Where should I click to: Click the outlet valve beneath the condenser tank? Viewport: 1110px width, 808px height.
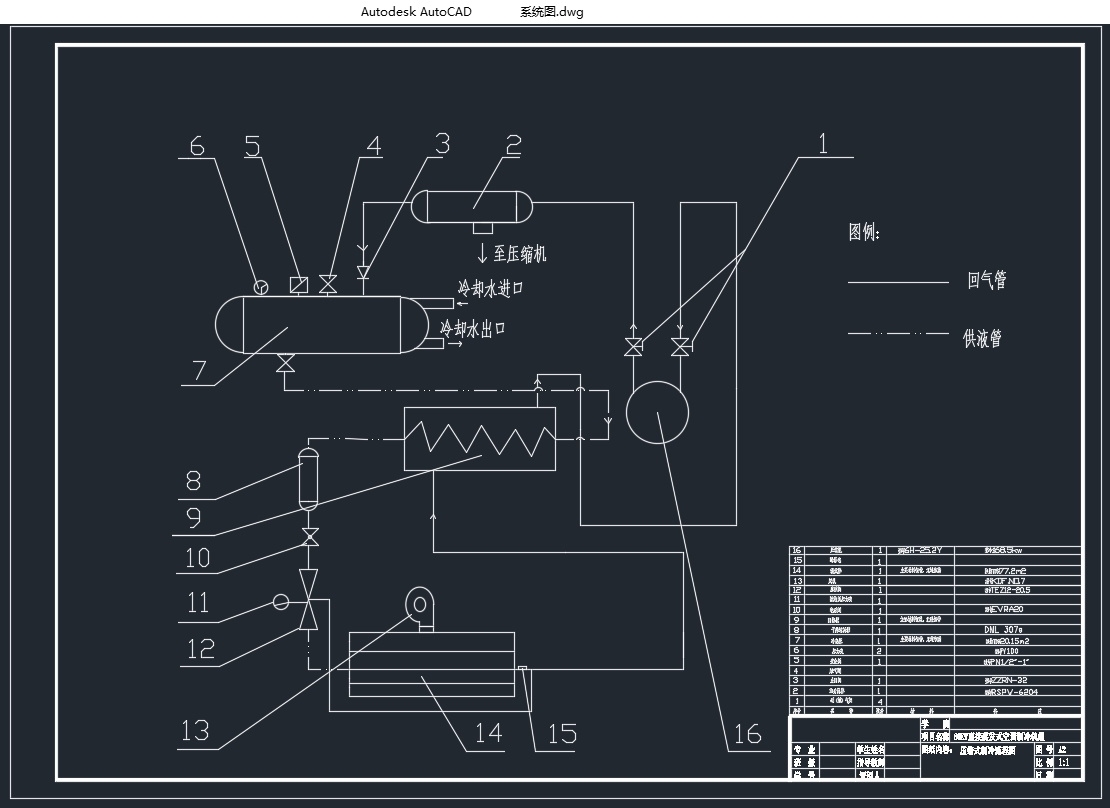tap(285, 365)
